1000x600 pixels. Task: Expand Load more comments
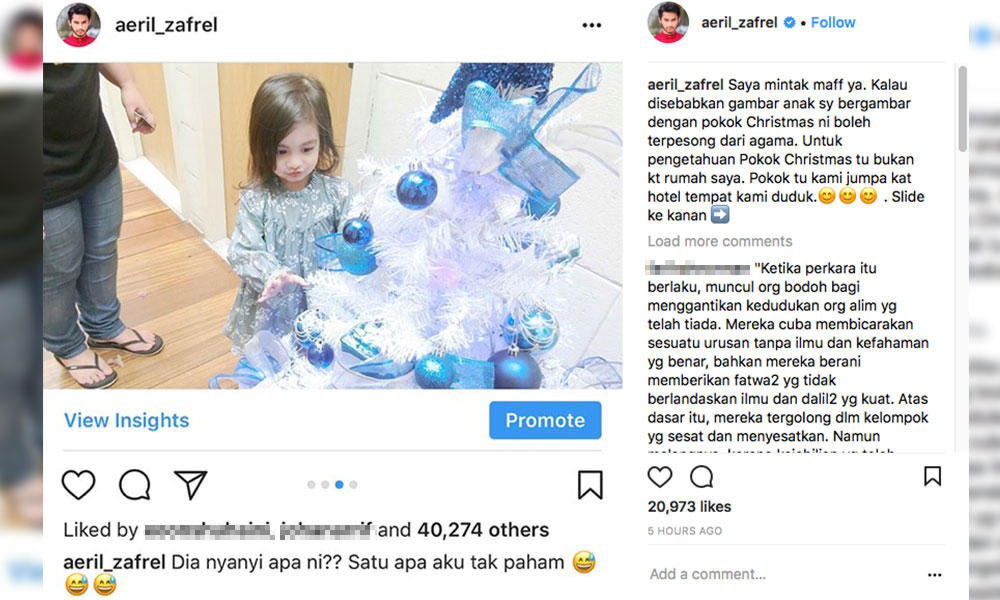point(720,241)
